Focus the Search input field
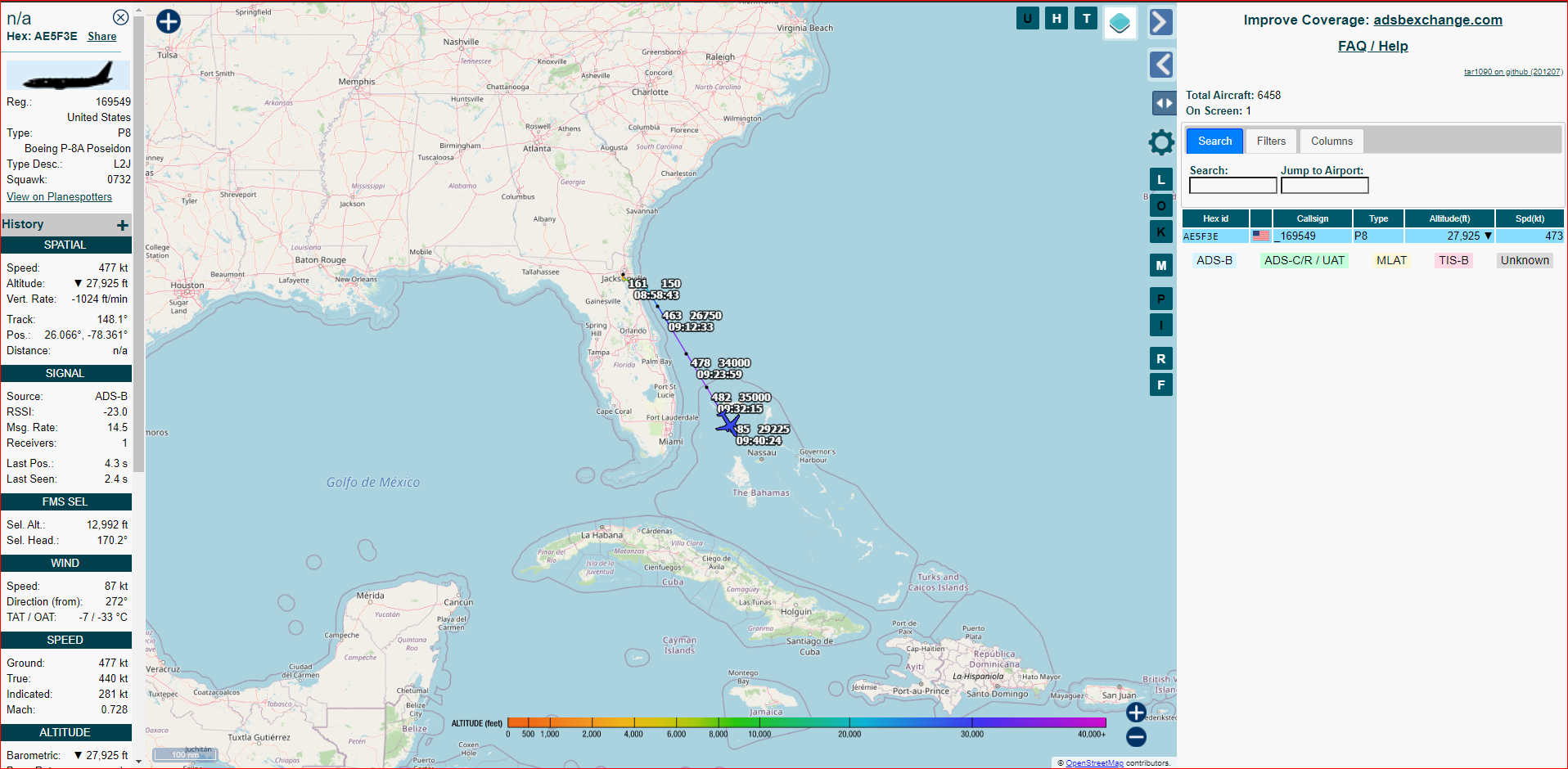This screenshot has width=1568, height=769. pos(1232,186)
